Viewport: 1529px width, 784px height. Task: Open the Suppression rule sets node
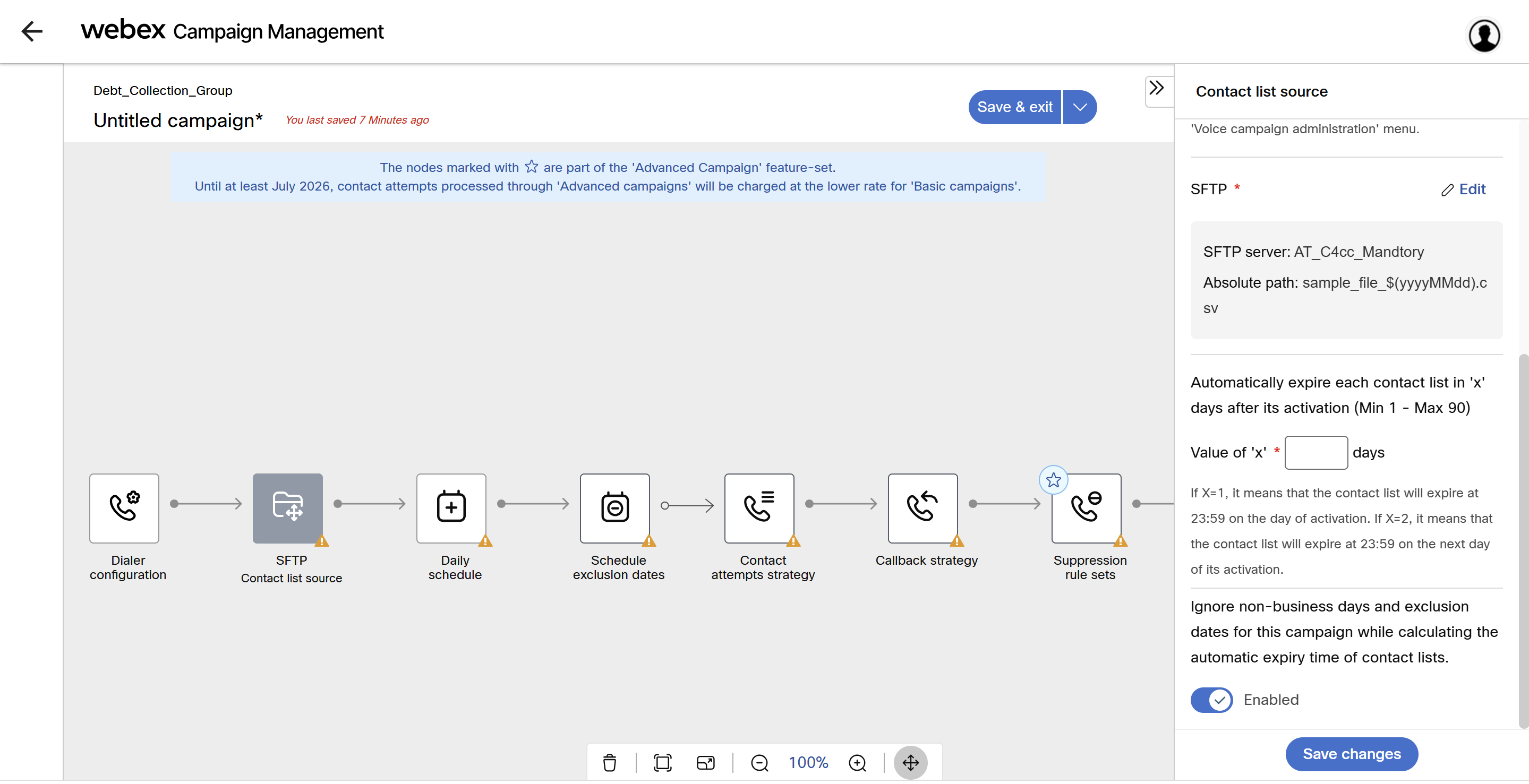pos(1086,507)
